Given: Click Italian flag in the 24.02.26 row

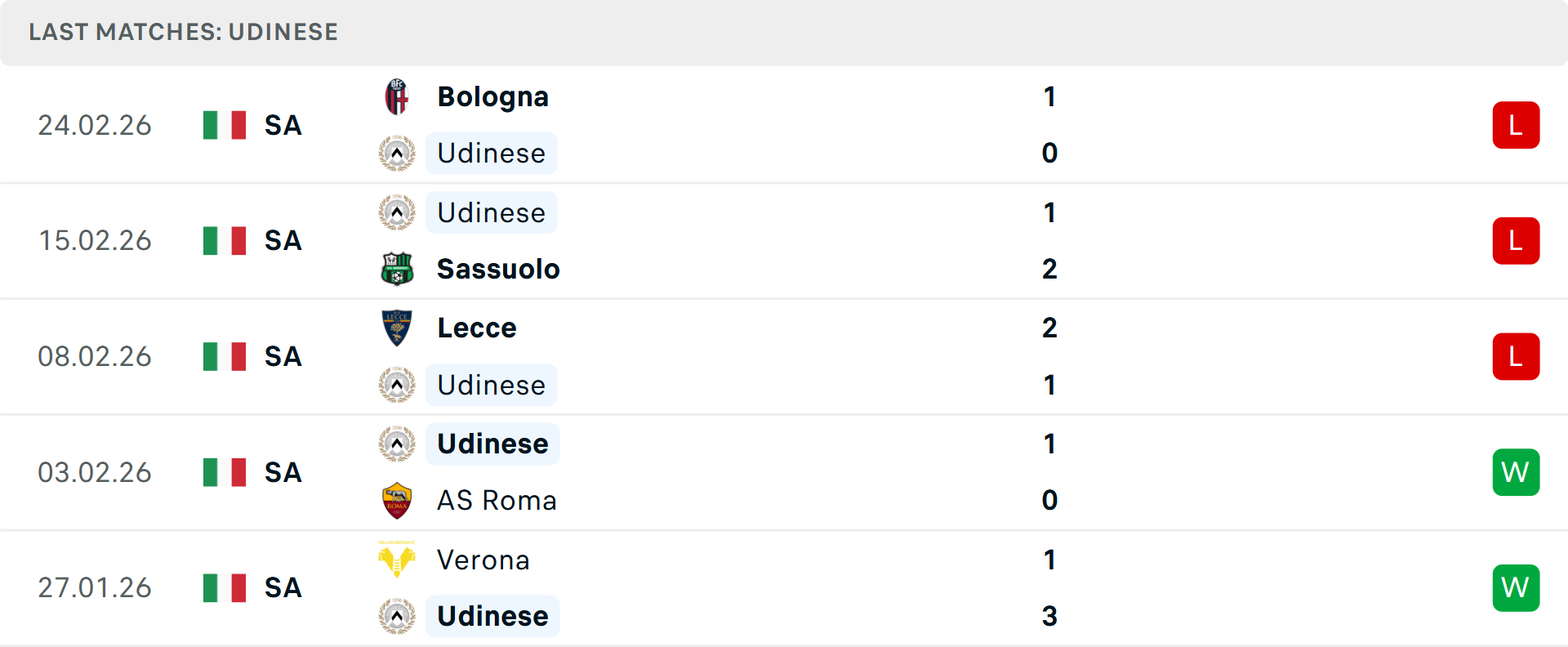Looking at the screenshot, I should pyautogui.click(x=225, y=125).
